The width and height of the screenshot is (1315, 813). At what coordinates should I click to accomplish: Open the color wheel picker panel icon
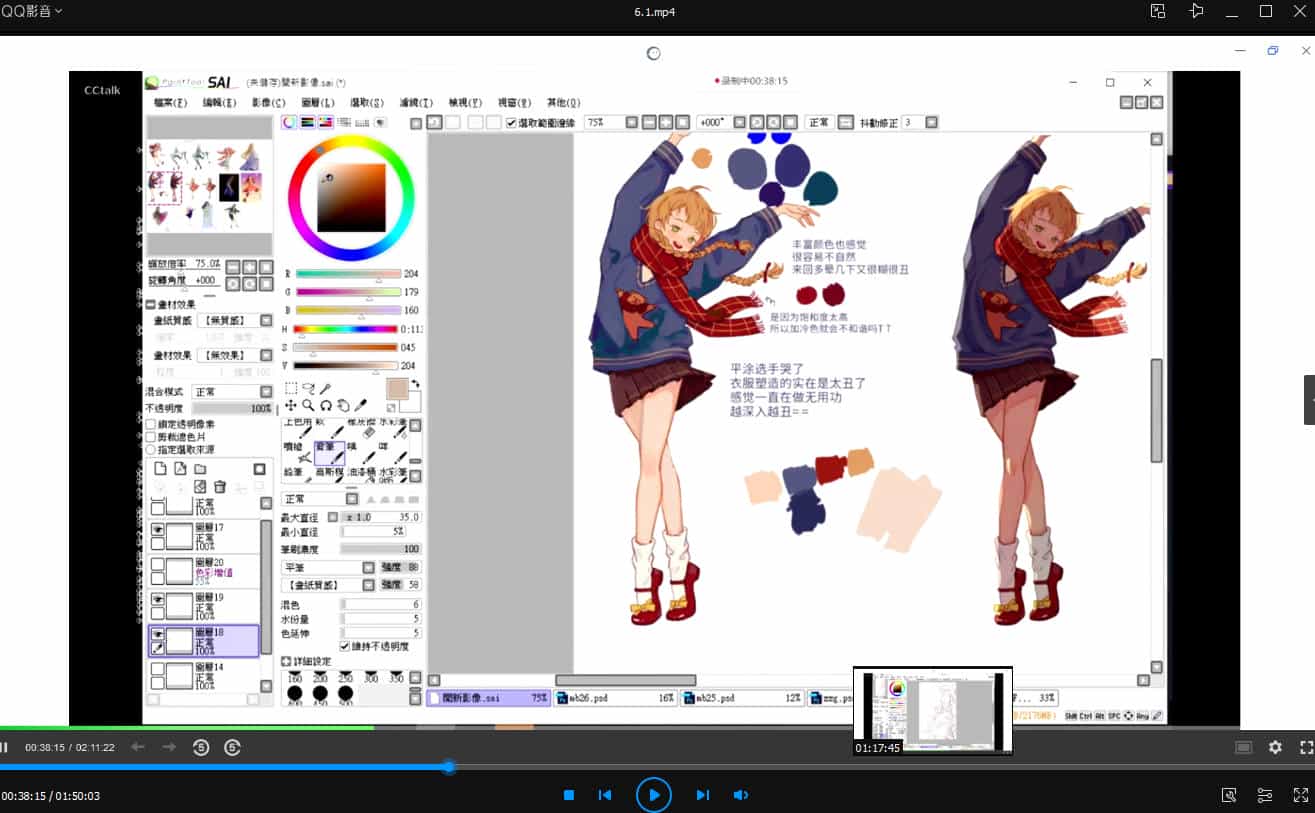click(x=287, y=122)
